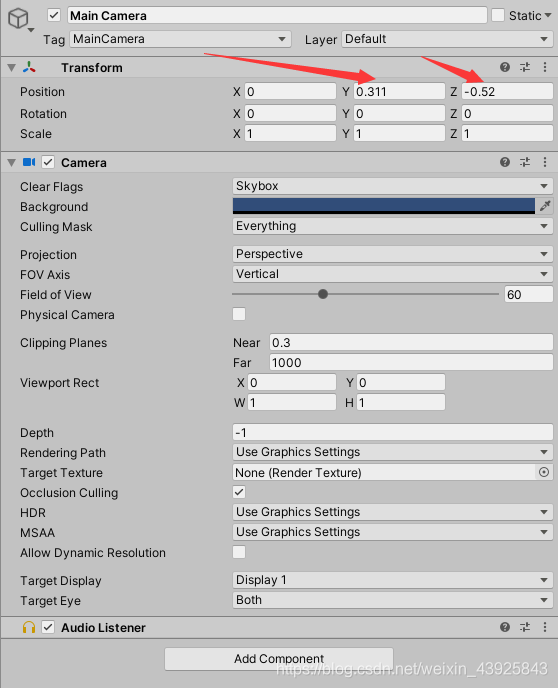Image resolution: width=558 pixels, height=688 pixels.
Task: Click Viewport Rect H field
Action: (401, 402)
